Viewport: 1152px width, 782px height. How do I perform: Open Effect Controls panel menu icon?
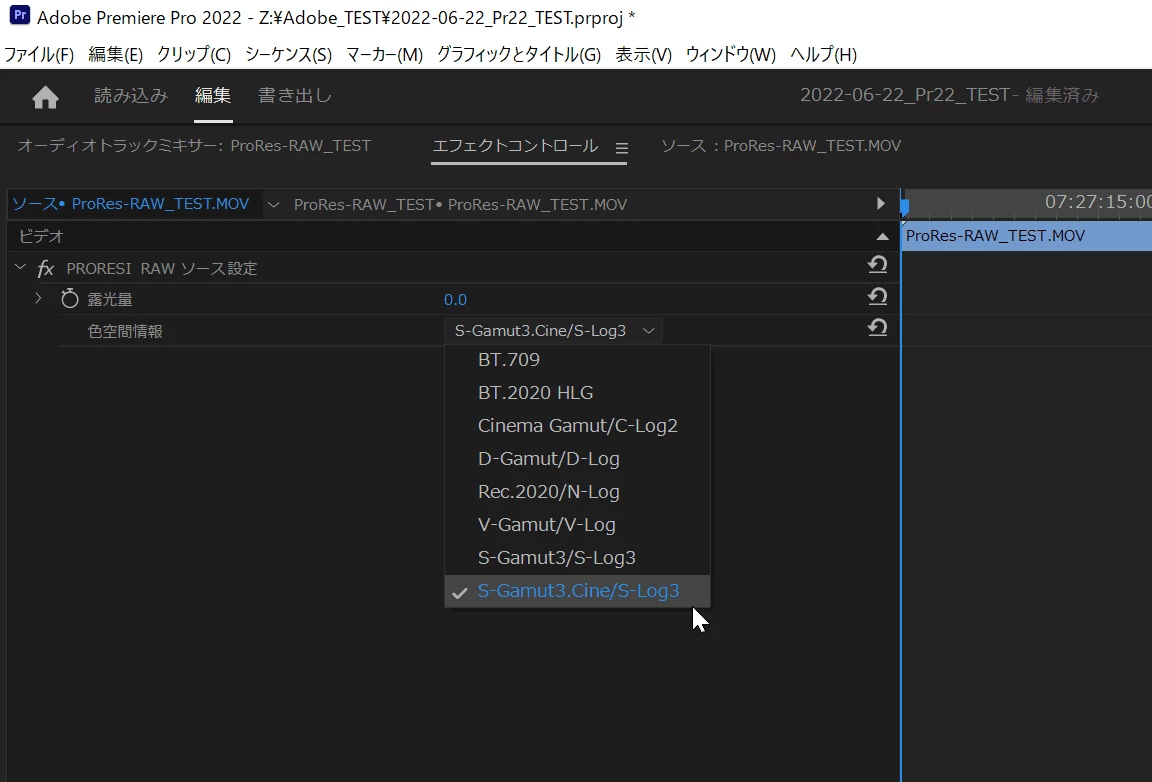[x=622, y=148]
